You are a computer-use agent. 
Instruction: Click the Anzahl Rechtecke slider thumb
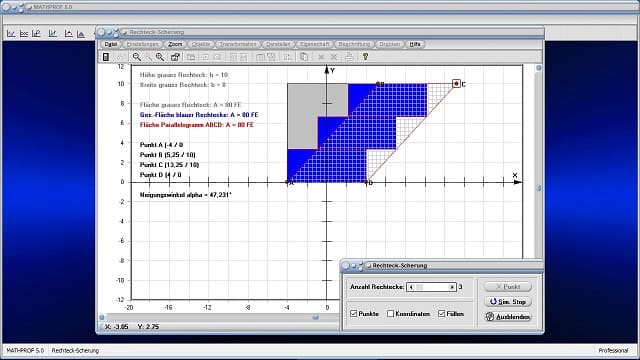(x=419, y=287)
